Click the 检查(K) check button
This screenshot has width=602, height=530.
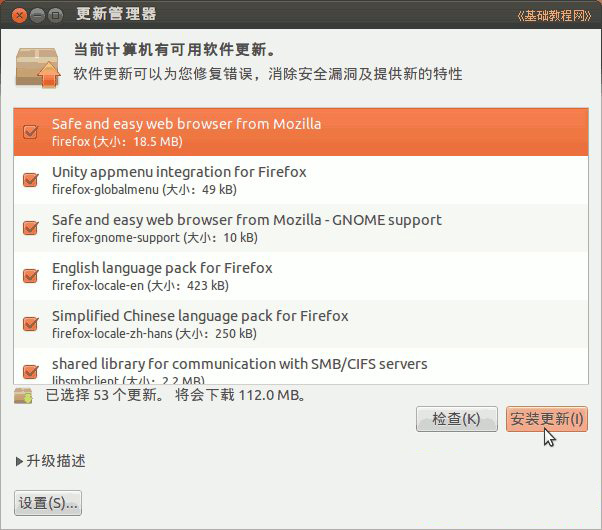(456, 419)
